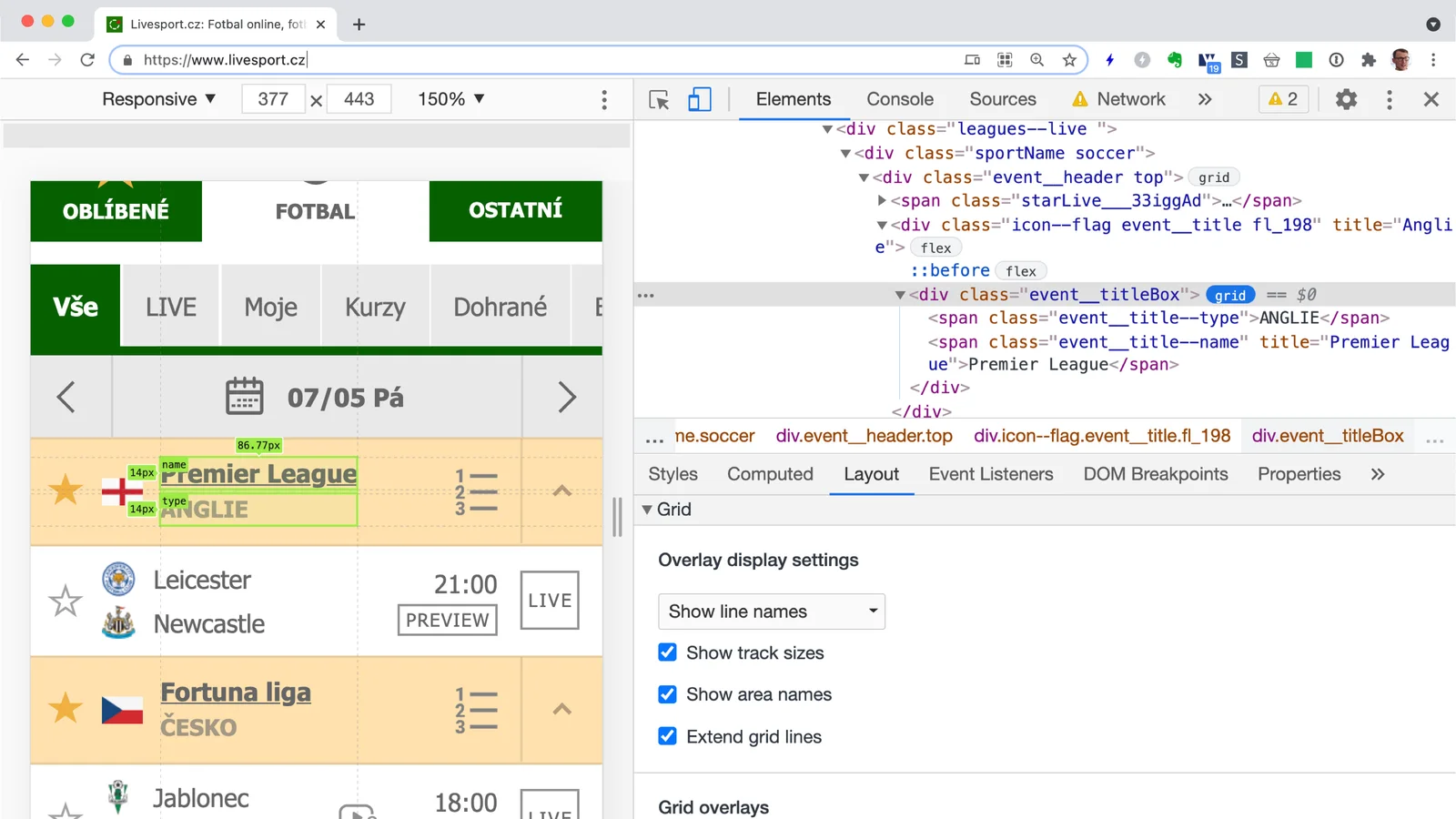The width and height of the screenshot is (1456, 819).
Task: Reload the page in the browser
Action: [87, 59]
